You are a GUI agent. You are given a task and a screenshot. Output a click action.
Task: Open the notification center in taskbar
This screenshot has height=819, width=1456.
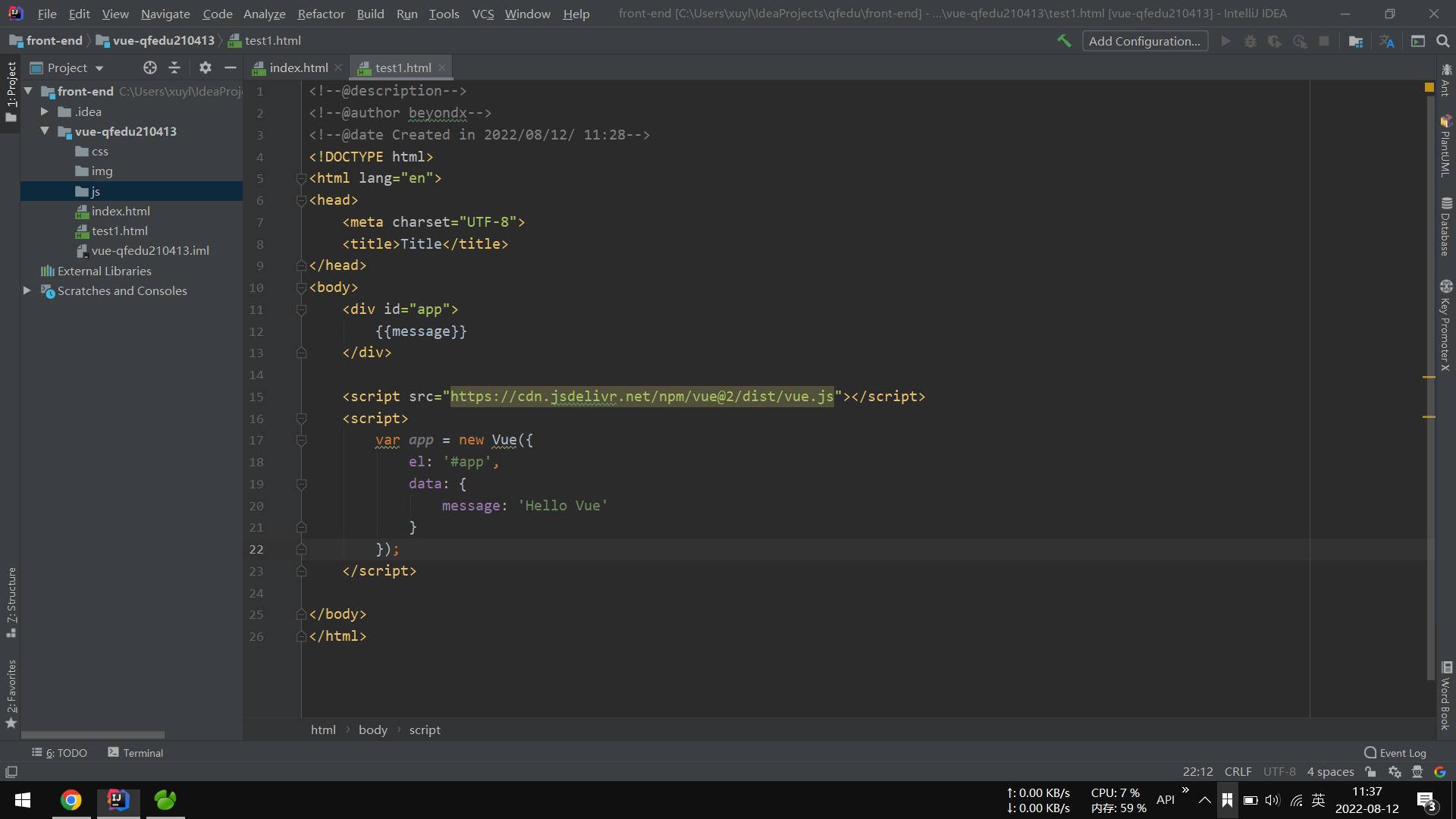click(x=1426, y=801)
